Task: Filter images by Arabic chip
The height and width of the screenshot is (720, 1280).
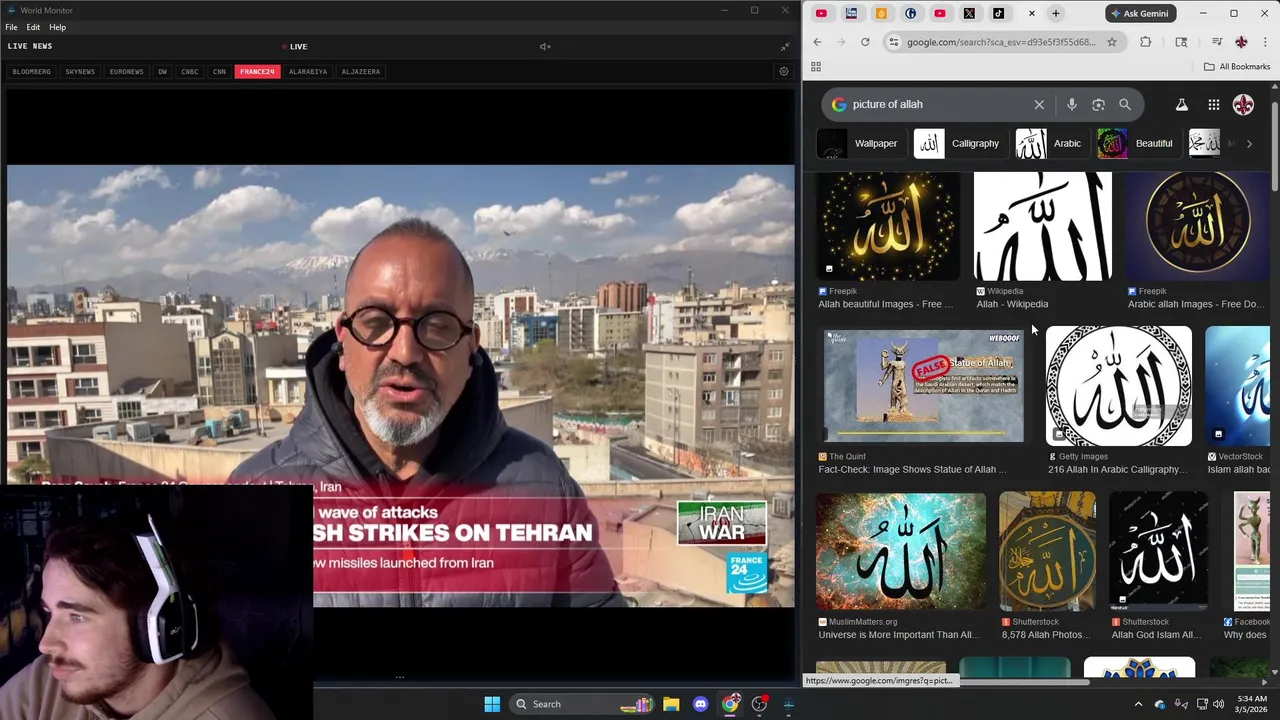Action: click(1050, 143)
